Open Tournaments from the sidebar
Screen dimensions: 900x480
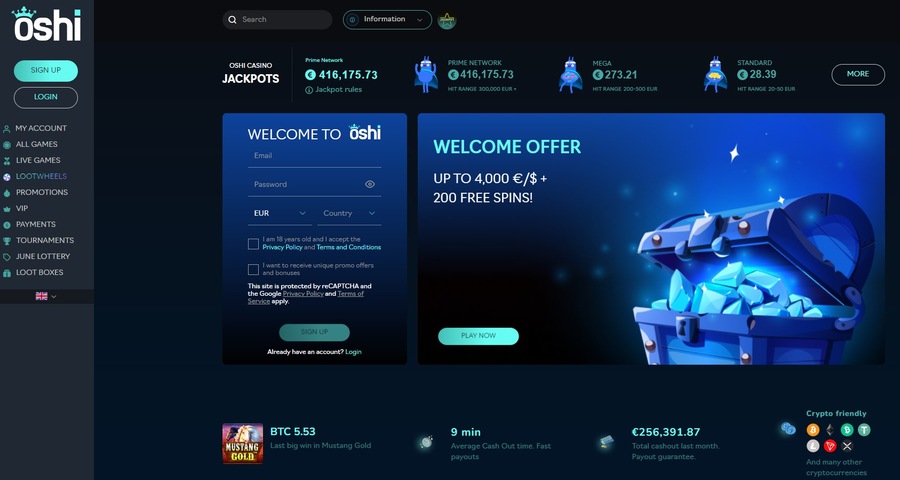click(x=45, y=241)
